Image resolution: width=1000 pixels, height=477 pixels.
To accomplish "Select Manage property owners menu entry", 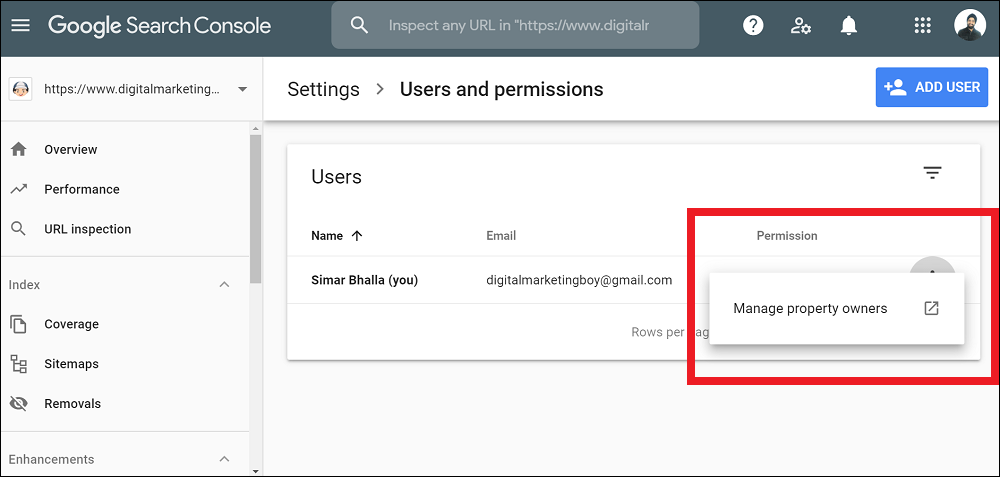I will [x=836, y=309].
